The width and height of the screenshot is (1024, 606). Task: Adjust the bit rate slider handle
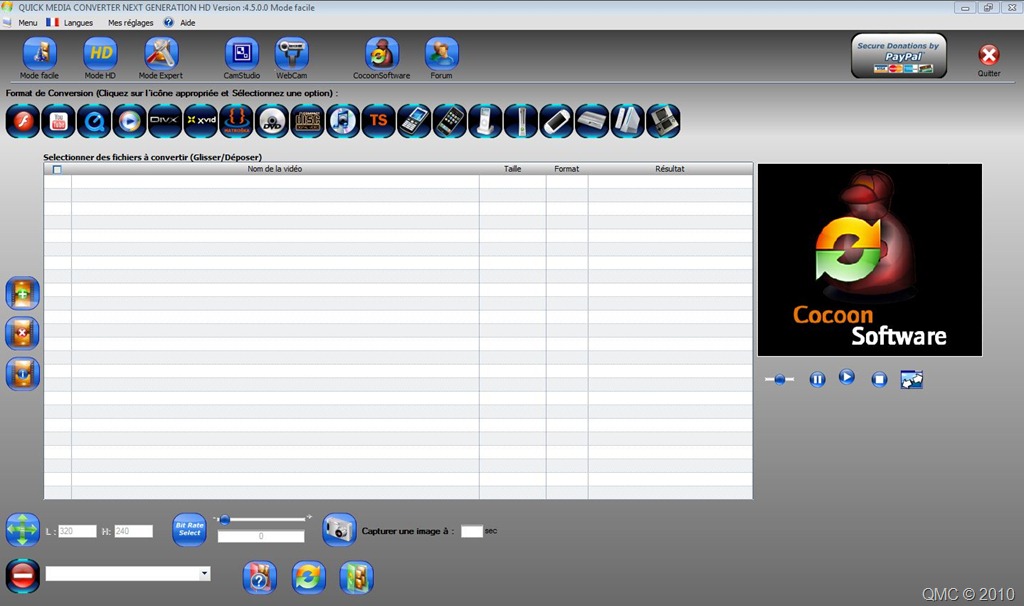click(x=225, y=520)
